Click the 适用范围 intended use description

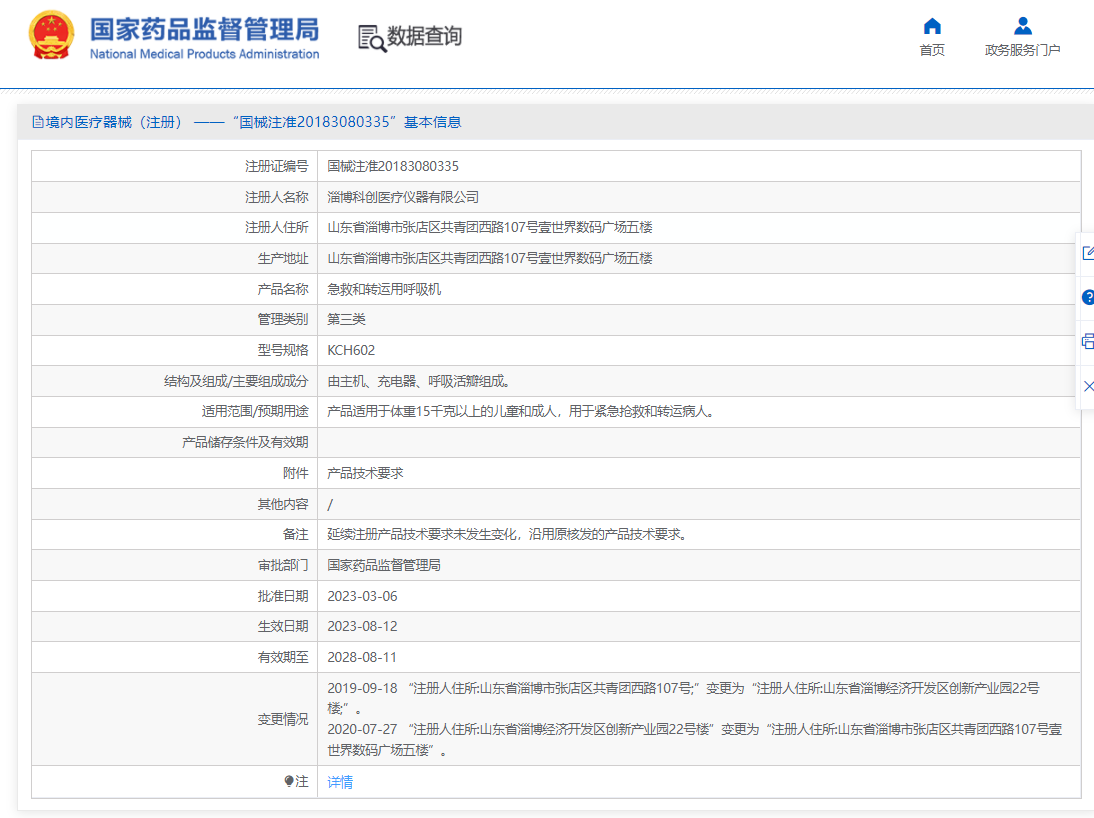[x=522, y=411]
